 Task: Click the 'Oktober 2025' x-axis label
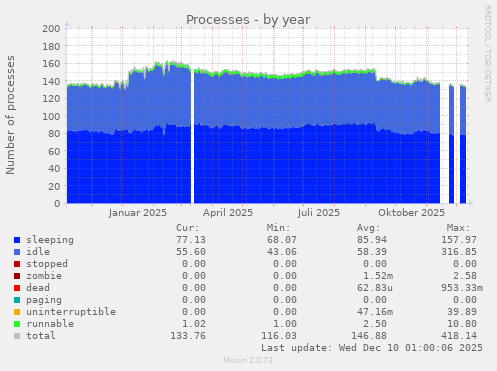click(x=411, y=213)
